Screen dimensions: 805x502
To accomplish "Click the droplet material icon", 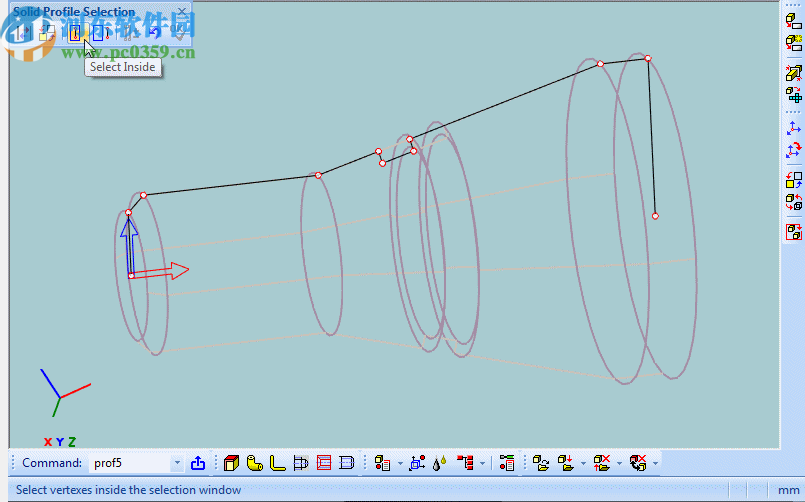I will coord(439,463).
